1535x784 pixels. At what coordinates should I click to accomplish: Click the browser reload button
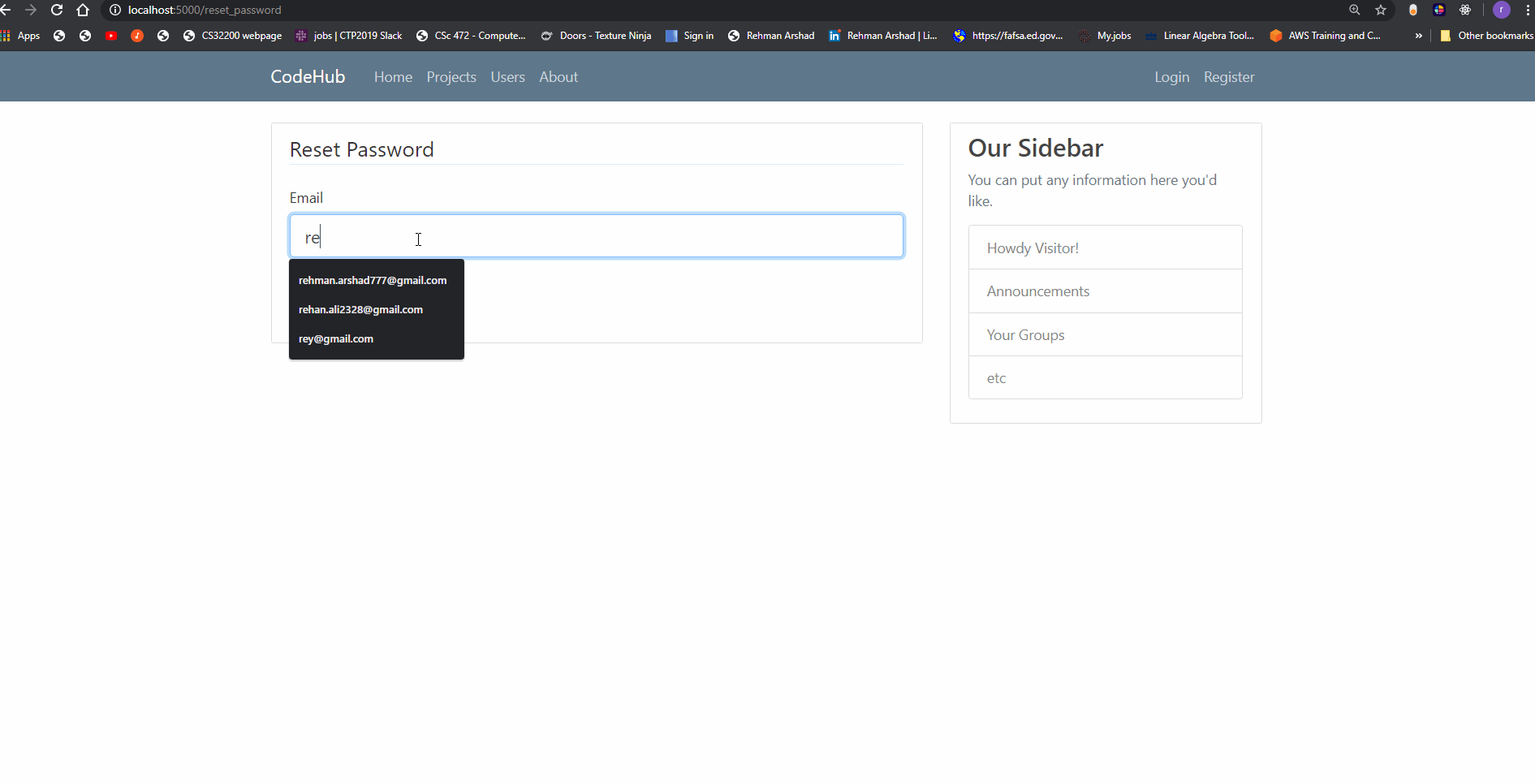pyautogui.click(x=57, y=10)
